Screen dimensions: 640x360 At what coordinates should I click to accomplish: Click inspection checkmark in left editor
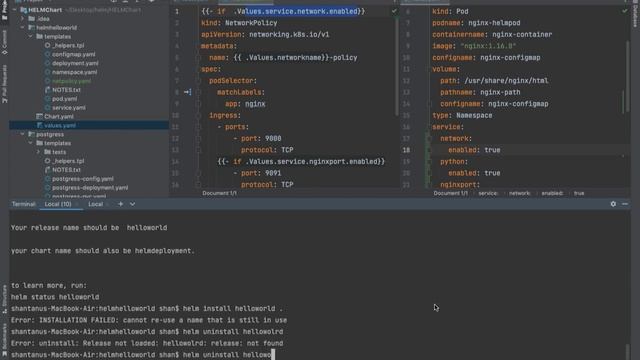[x=394, y=11]
